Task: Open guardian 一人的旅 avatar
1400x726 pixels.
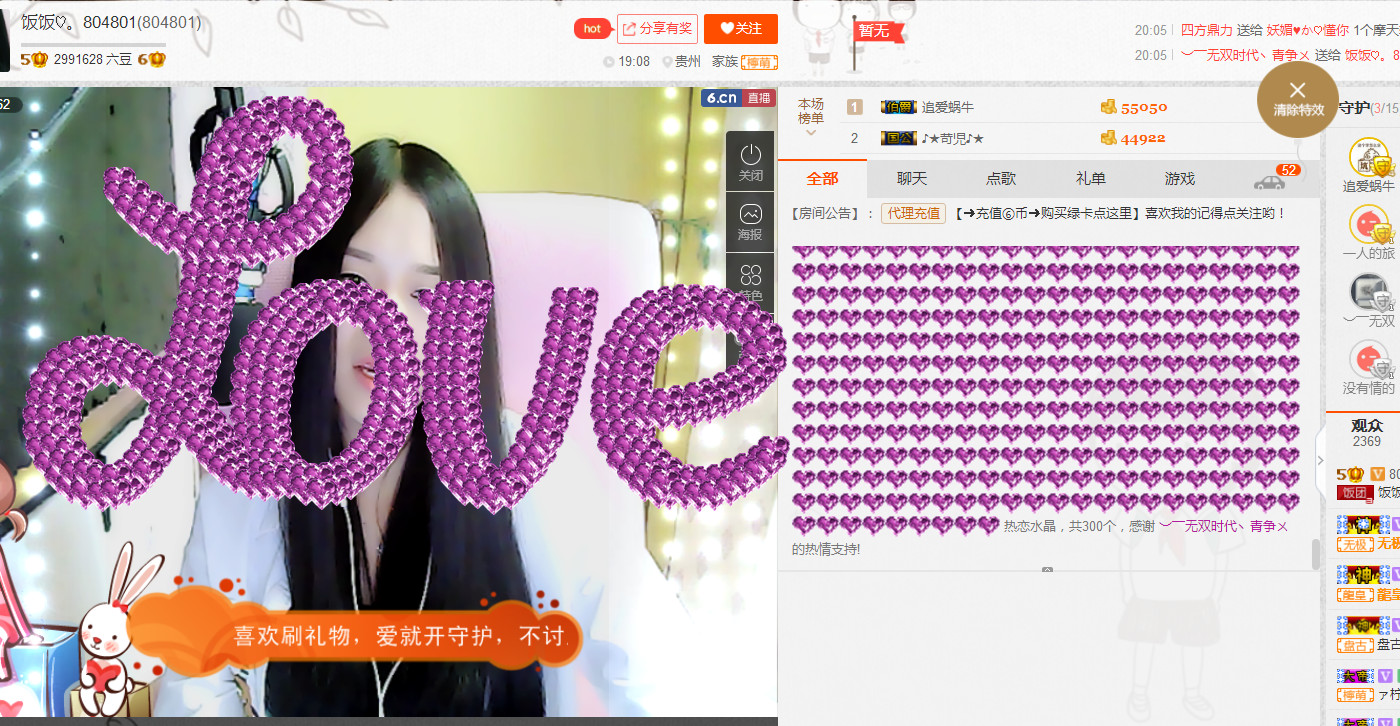Action: click(1369, 224)
